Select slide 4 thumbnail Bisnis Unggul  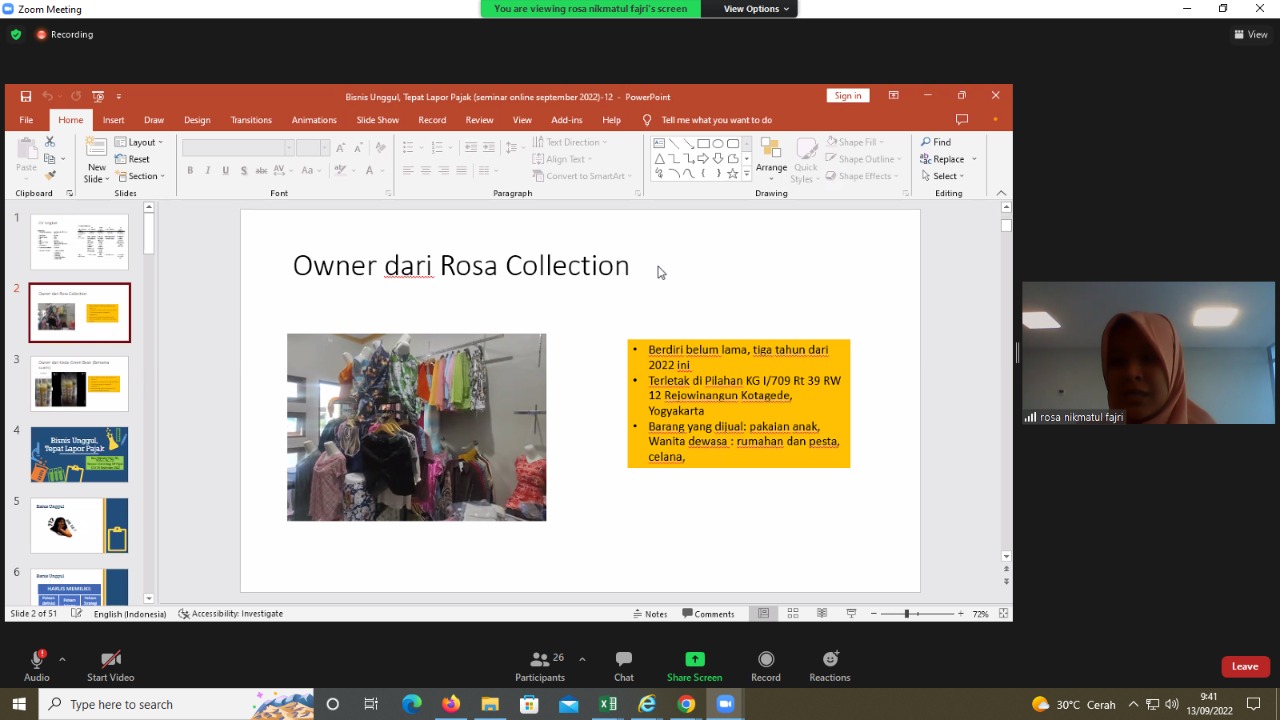tap(80, 454)
